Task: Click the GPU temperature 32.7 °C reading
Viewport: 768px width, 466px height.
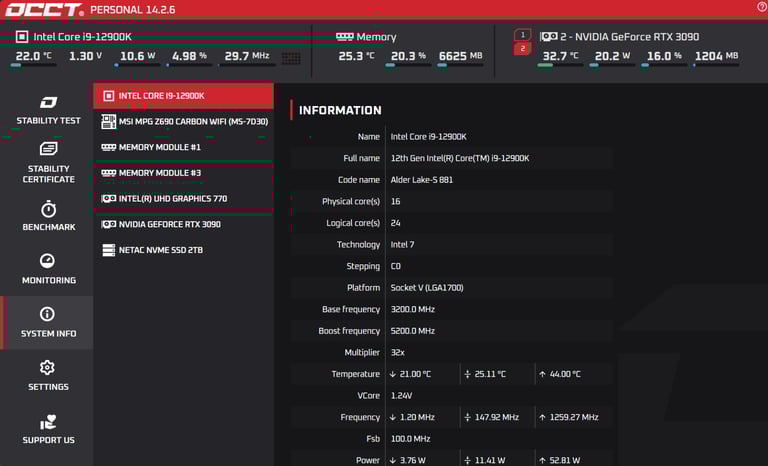Action: pyautogui.click(x=560, y=56)
